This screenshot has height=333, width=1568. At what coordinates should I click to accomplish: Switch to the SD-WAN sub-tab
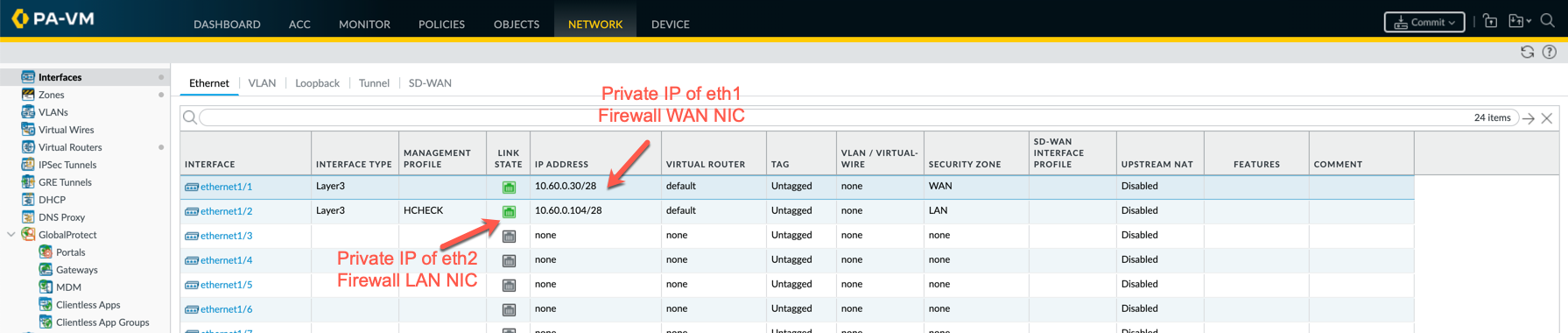click(430, 83)
